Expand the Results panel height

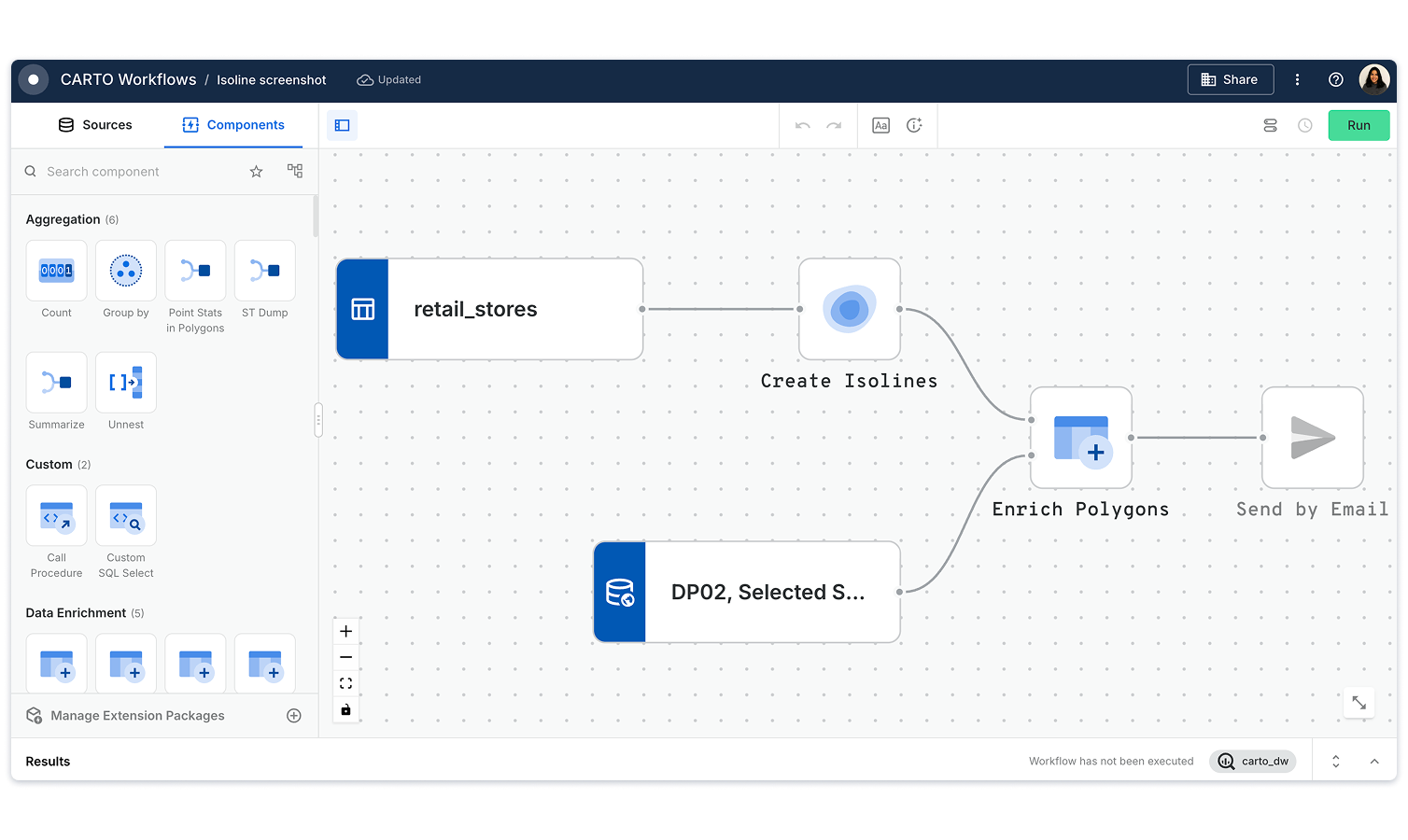point(1335,761)
